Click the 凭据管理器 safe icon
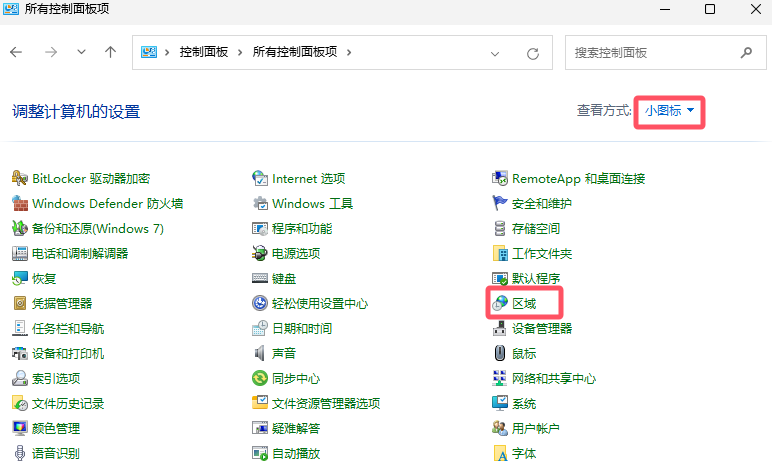Viewport: 772px width, 476px height. (20, 303)
